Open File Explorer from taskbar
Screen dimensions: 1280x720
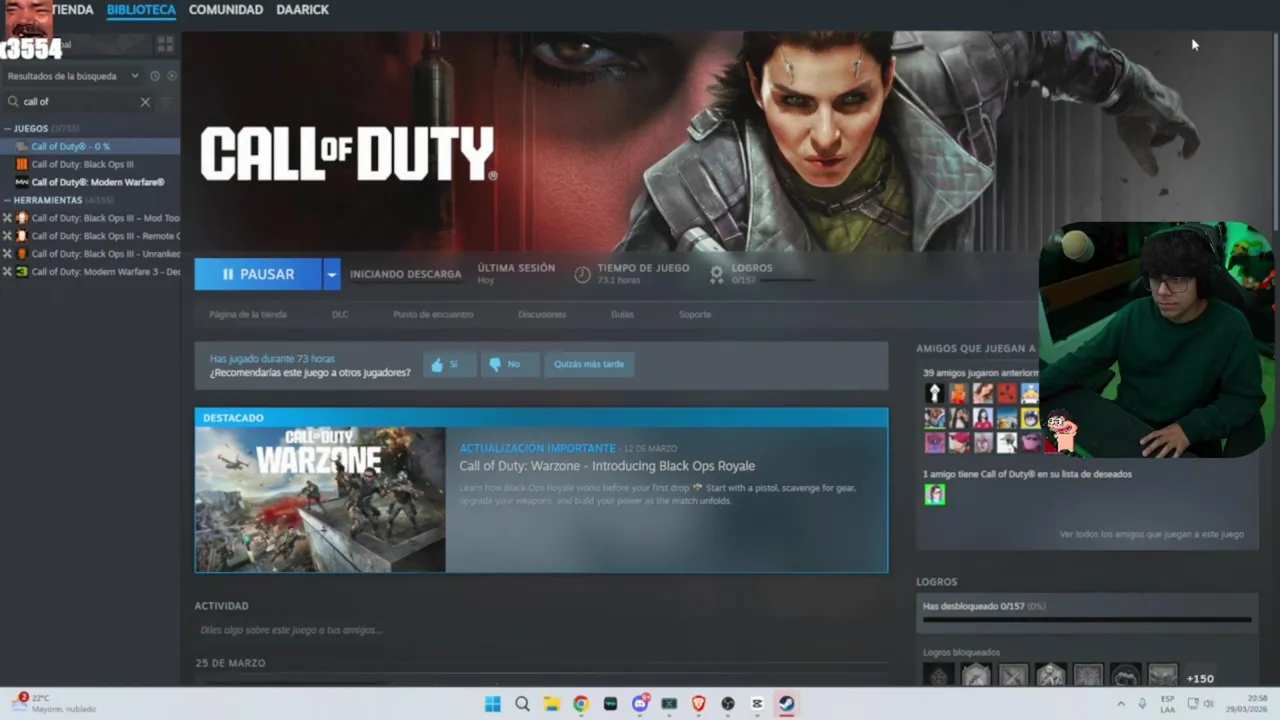(551, 704)
